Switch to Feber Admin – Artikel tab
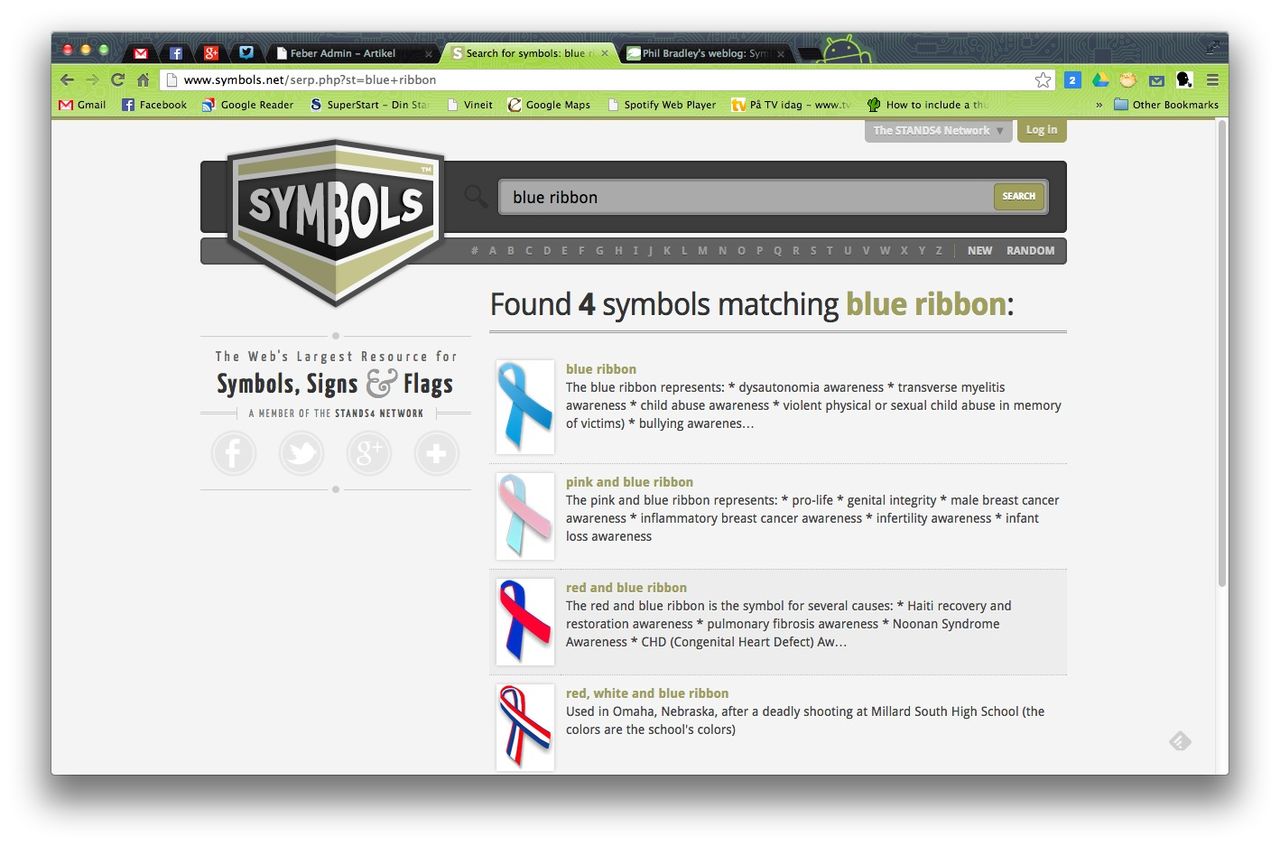Screen dimensions: 1280x846 (x=352, y=53)
